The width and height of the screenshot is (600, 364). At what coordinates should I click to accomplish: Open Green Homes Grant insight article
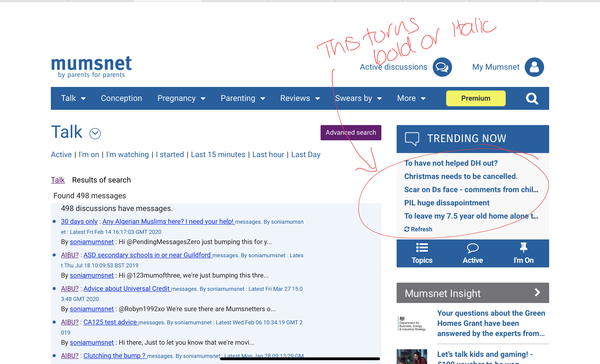point(491,323)
